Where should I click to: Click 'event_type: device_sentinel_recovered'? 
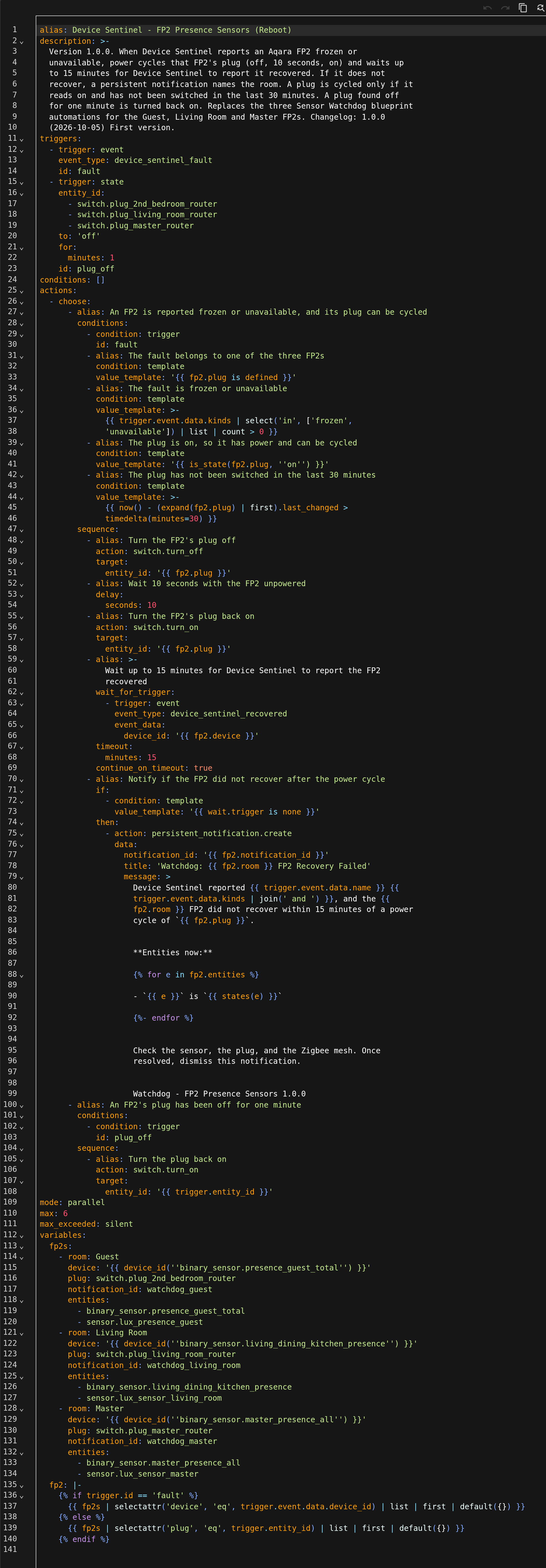click(x=201, y=713)
